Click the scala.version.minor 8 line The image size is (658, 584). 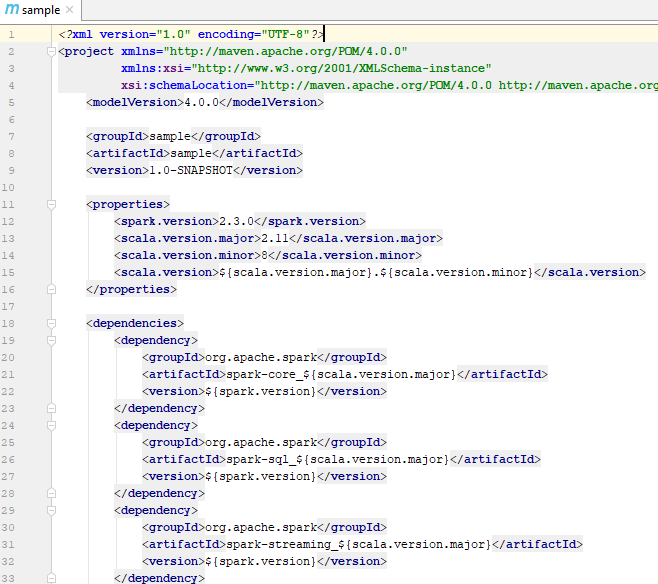pos(268,256)
